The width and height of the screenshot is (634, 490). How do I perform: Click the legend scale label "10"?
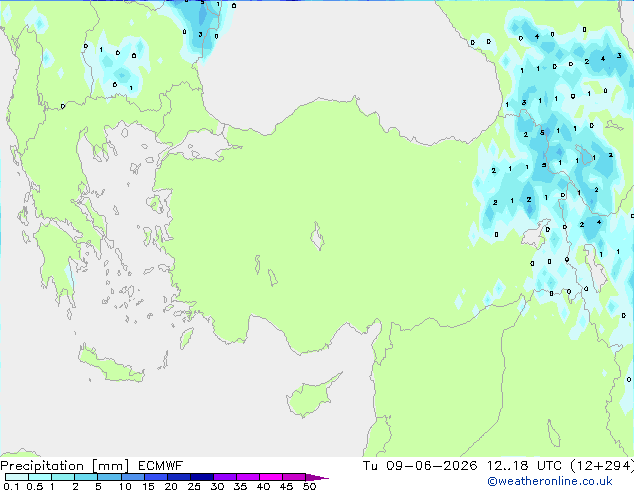[125, 486]
